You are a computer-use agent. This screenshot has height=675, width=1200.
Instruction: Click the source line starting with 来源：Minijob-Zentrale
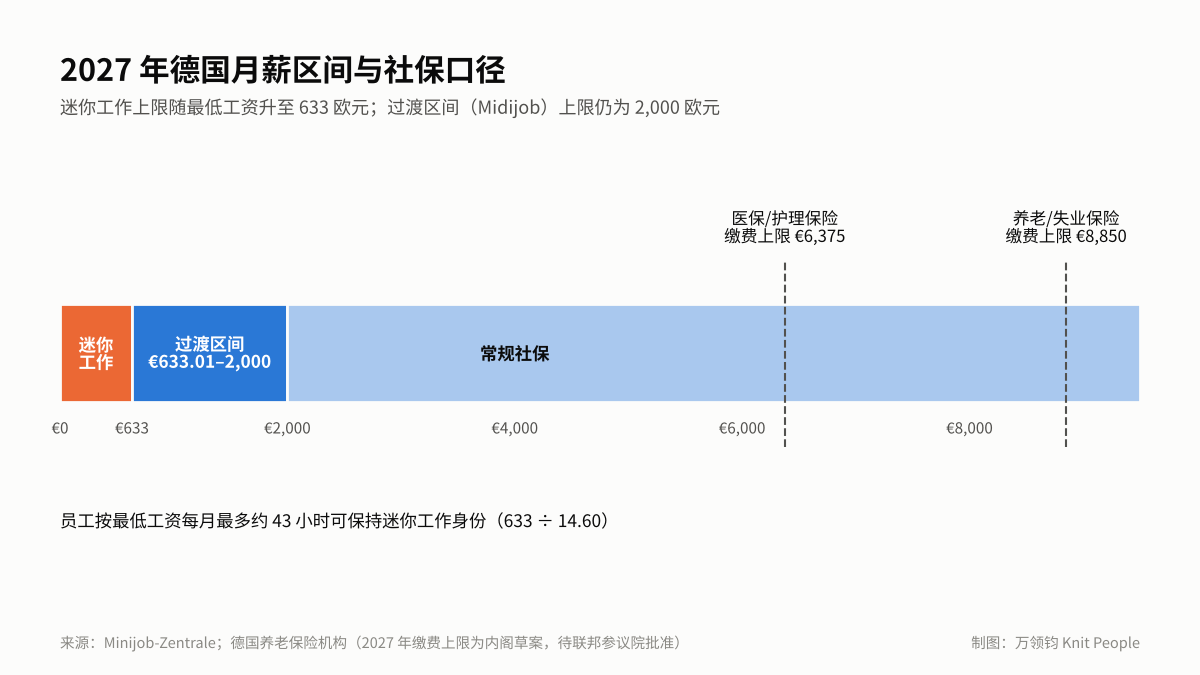[371, 643]
